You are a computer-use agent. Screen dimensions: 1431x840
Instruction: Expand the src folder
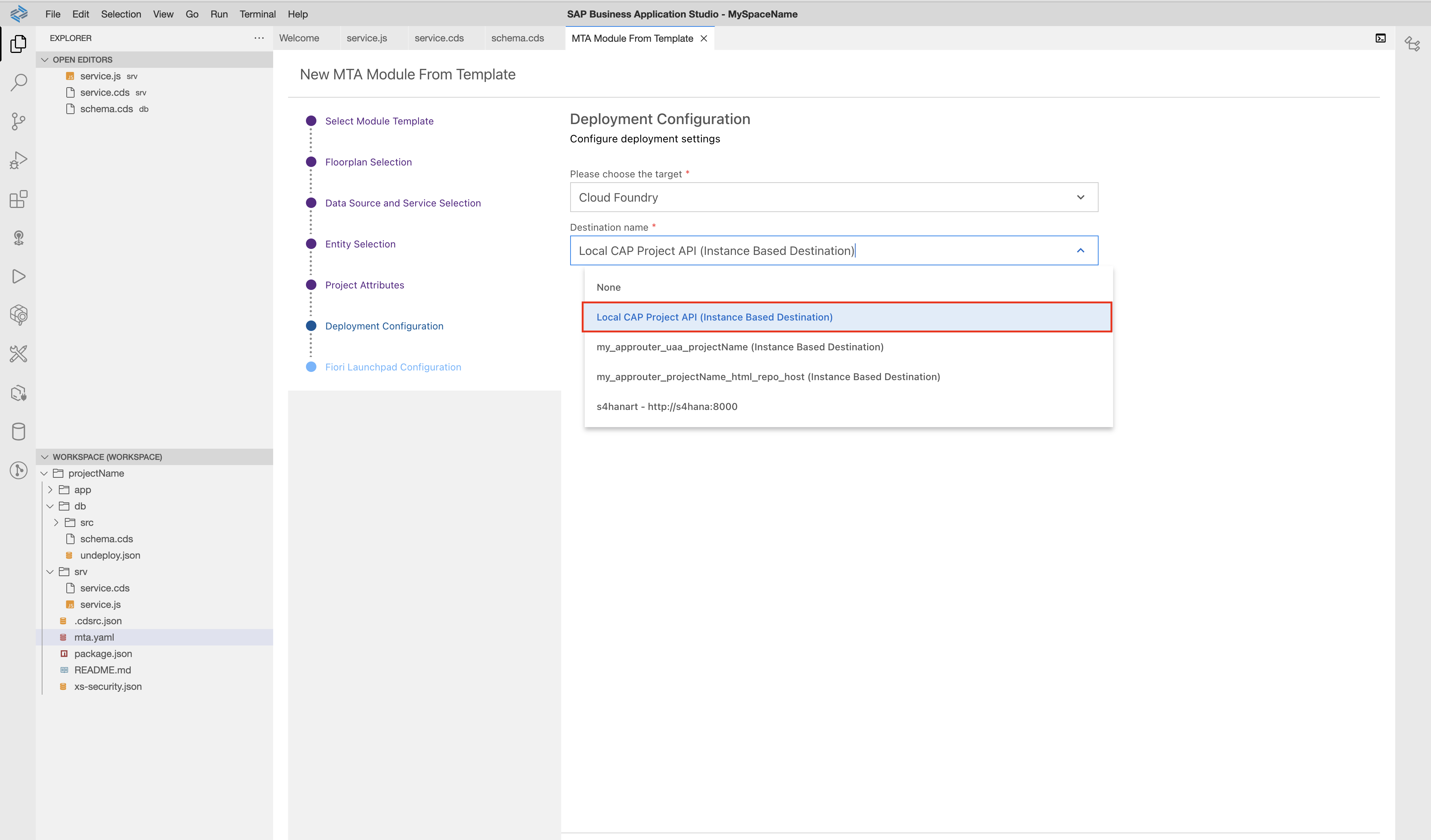click(x=56, y=522)
